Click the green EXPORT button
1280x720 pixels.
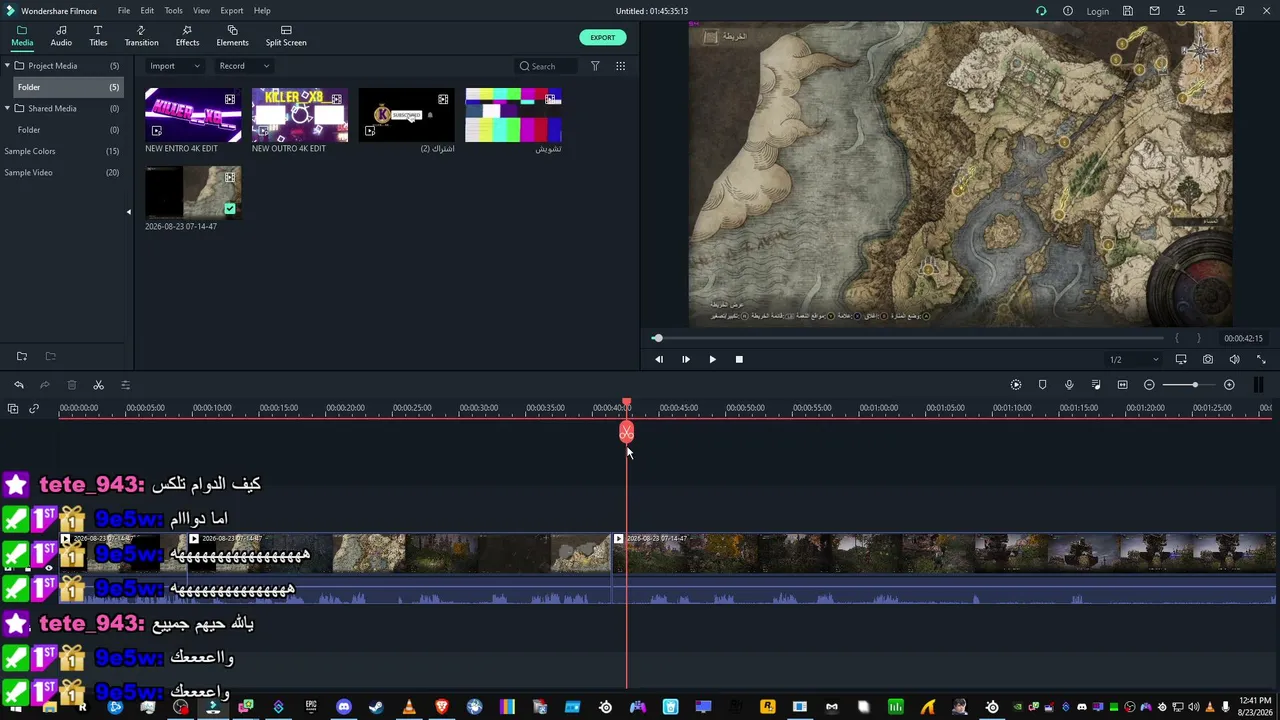(x=602, y=38)
